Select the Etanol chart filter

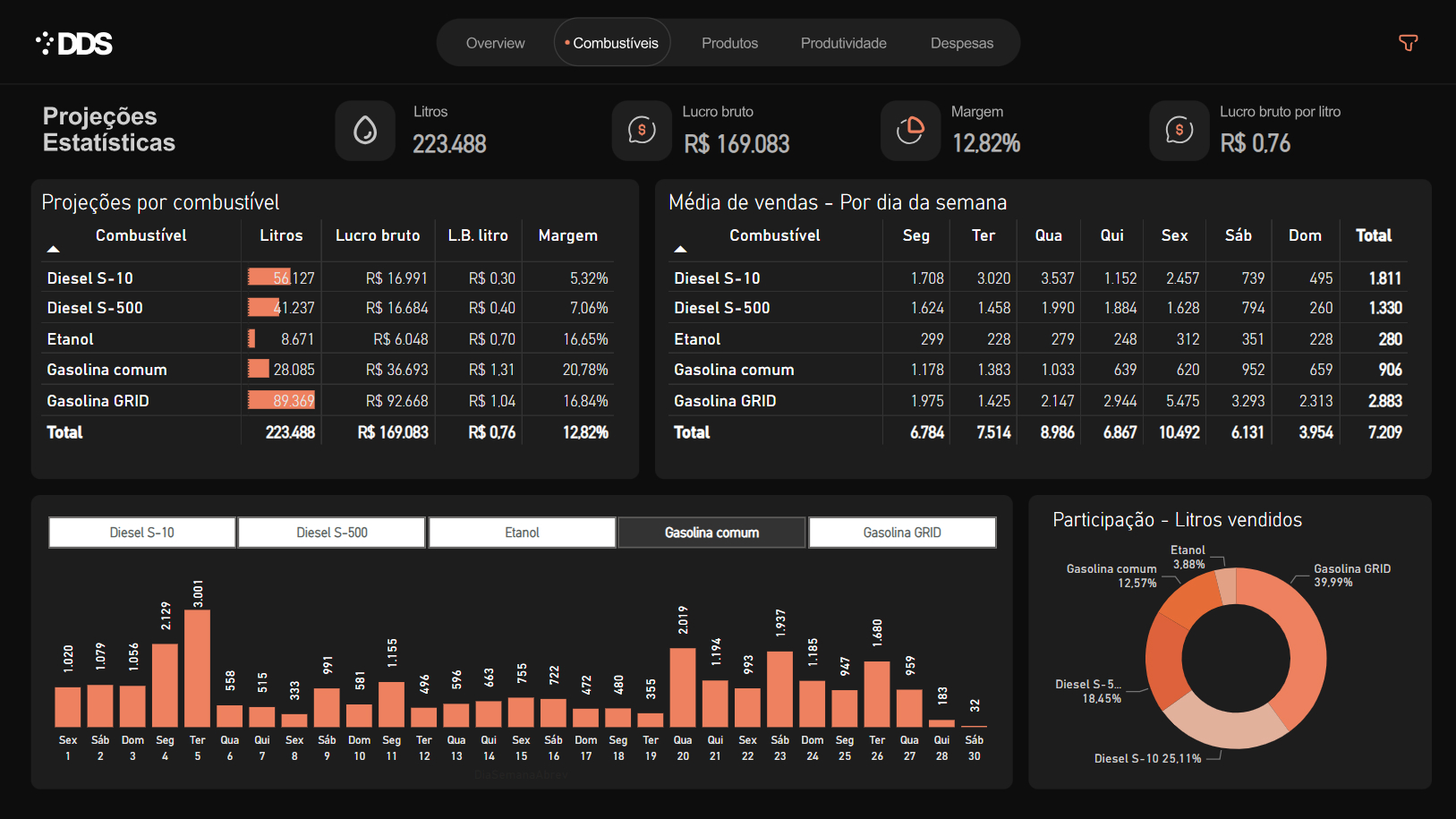coord(522,533)
